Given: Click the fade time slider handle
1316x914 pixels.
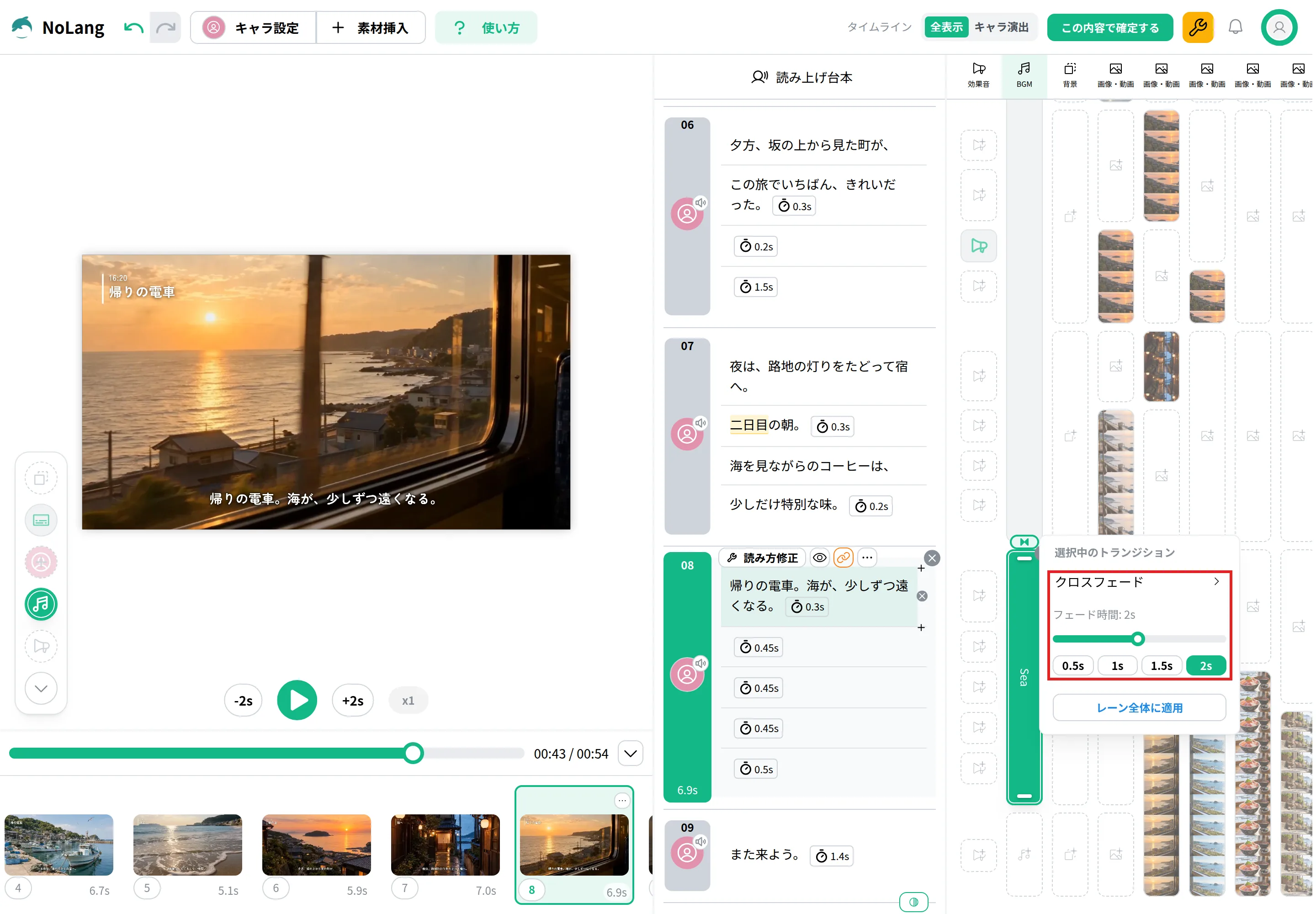Looking at the screenshot, I should click(1137, 638).
